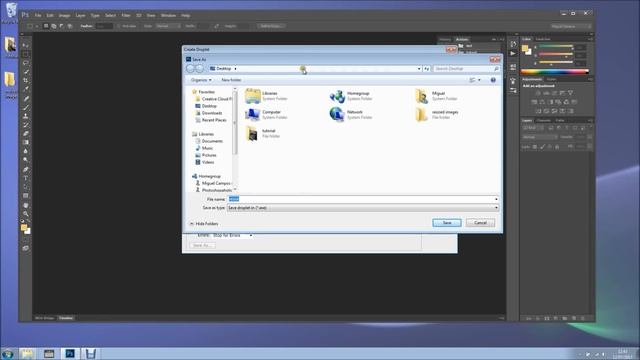Click the Refine Edge button in options bar
The width and height of the screenshot is (640, 360).
click(x=271, y=26)
